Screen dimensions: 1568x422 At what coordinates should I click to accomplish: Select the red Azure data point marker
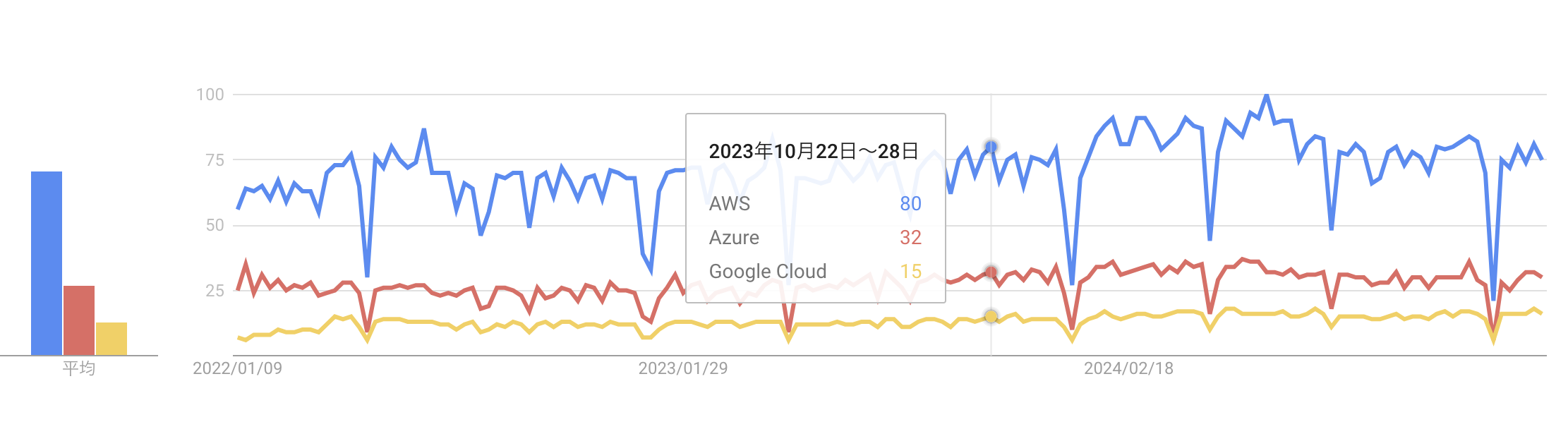[x=991, y=272]
